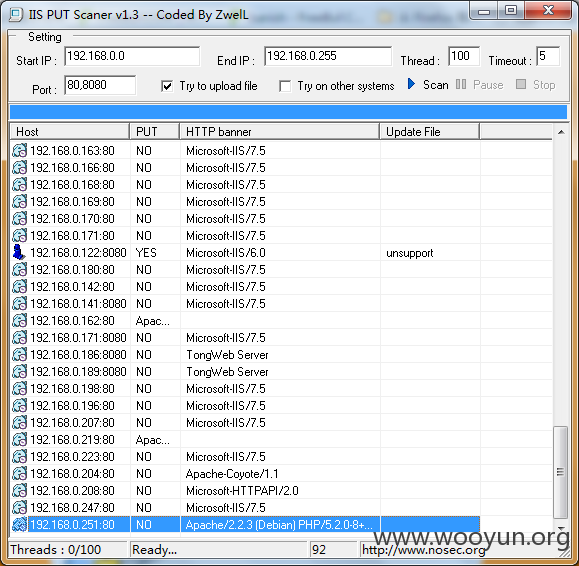The width and height of the screenshot is (579, 566).
Task: Click the host icon for 192.168.0.186:8080 TongWeb
Action: 19,354
